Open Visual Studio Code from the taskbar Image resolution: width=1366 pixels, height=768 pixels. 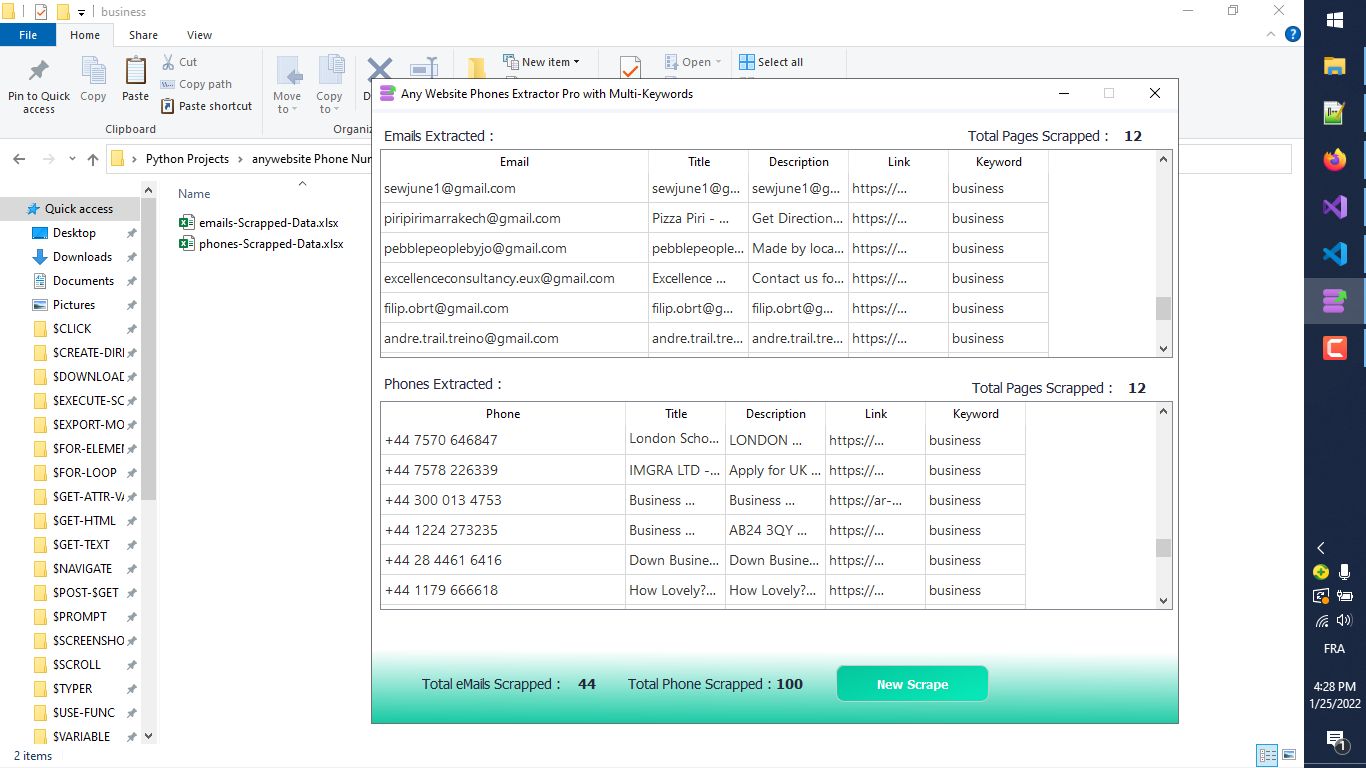click(x=1335, y=254)
